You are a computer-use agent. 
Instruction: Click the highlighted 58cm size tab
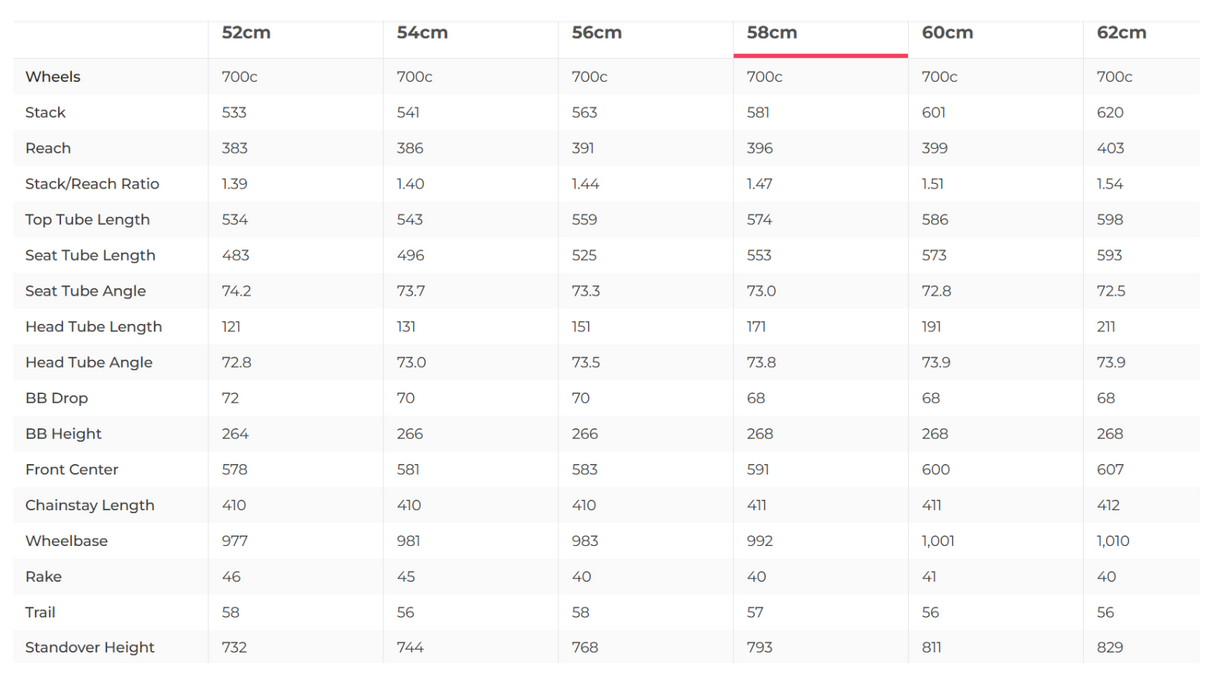tap(772, 33)
